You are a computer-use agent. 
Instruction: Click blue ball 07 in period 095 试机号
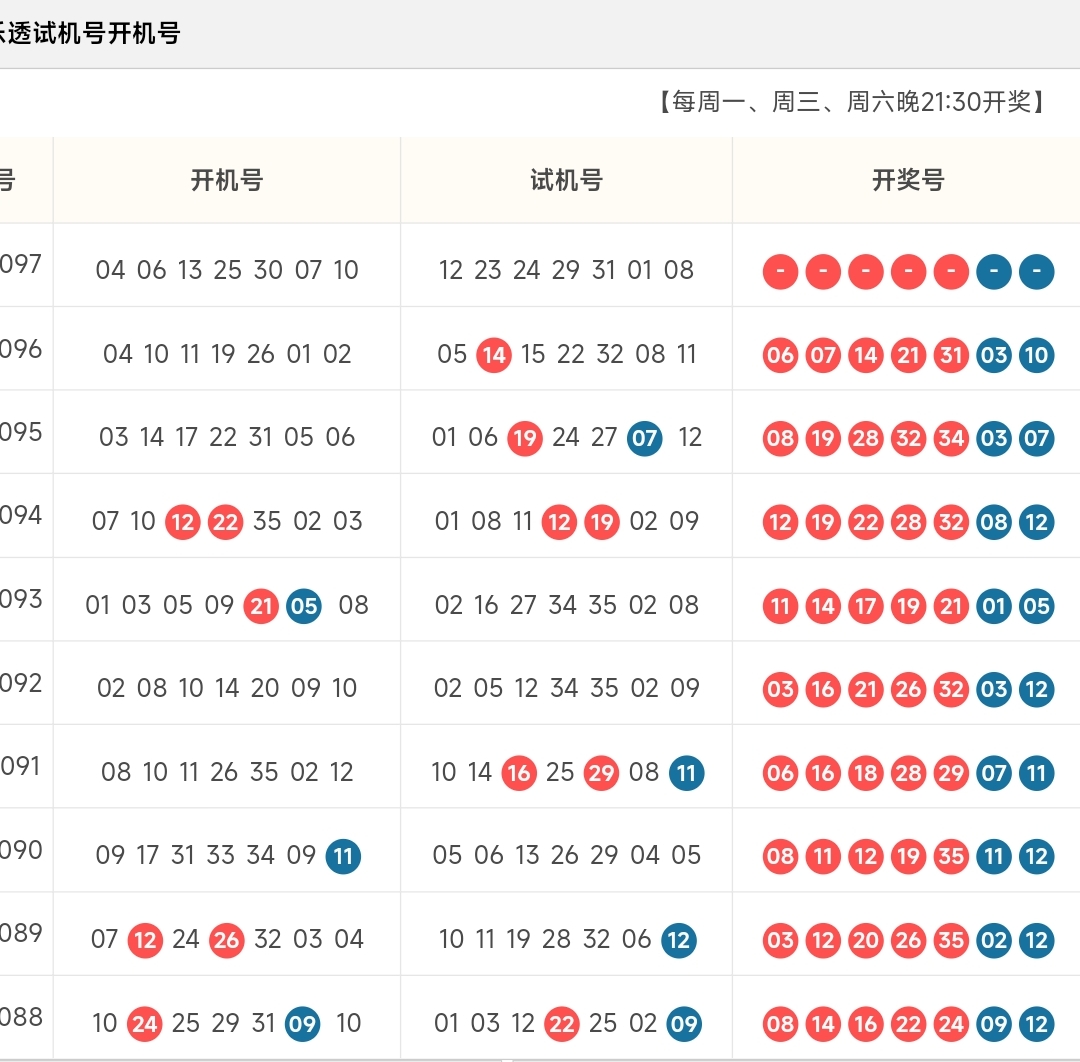(x=645, y=438)
